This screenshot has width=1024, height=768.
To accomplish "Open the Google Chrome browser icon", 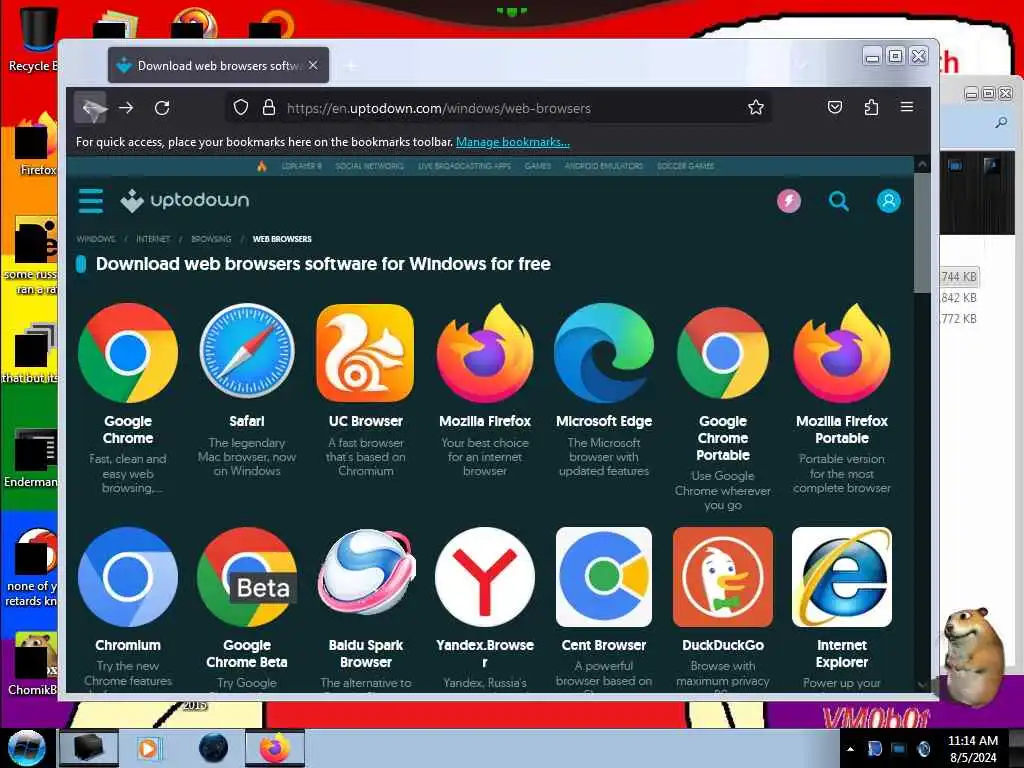I will (127, 353).
